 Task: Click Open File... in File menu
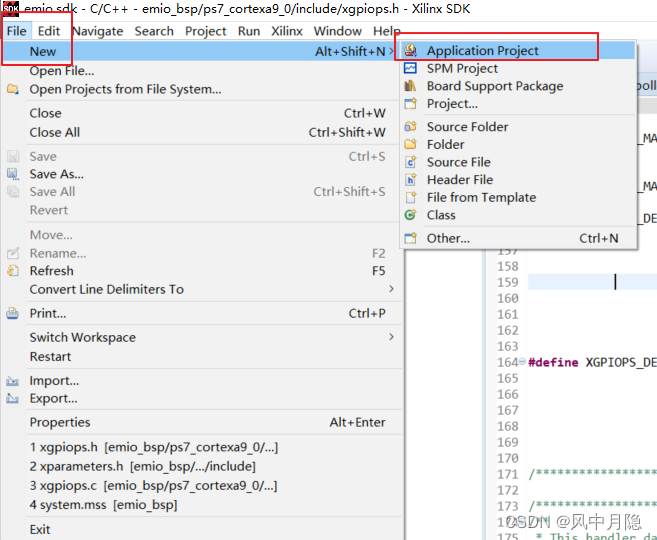tap(200, 70)
